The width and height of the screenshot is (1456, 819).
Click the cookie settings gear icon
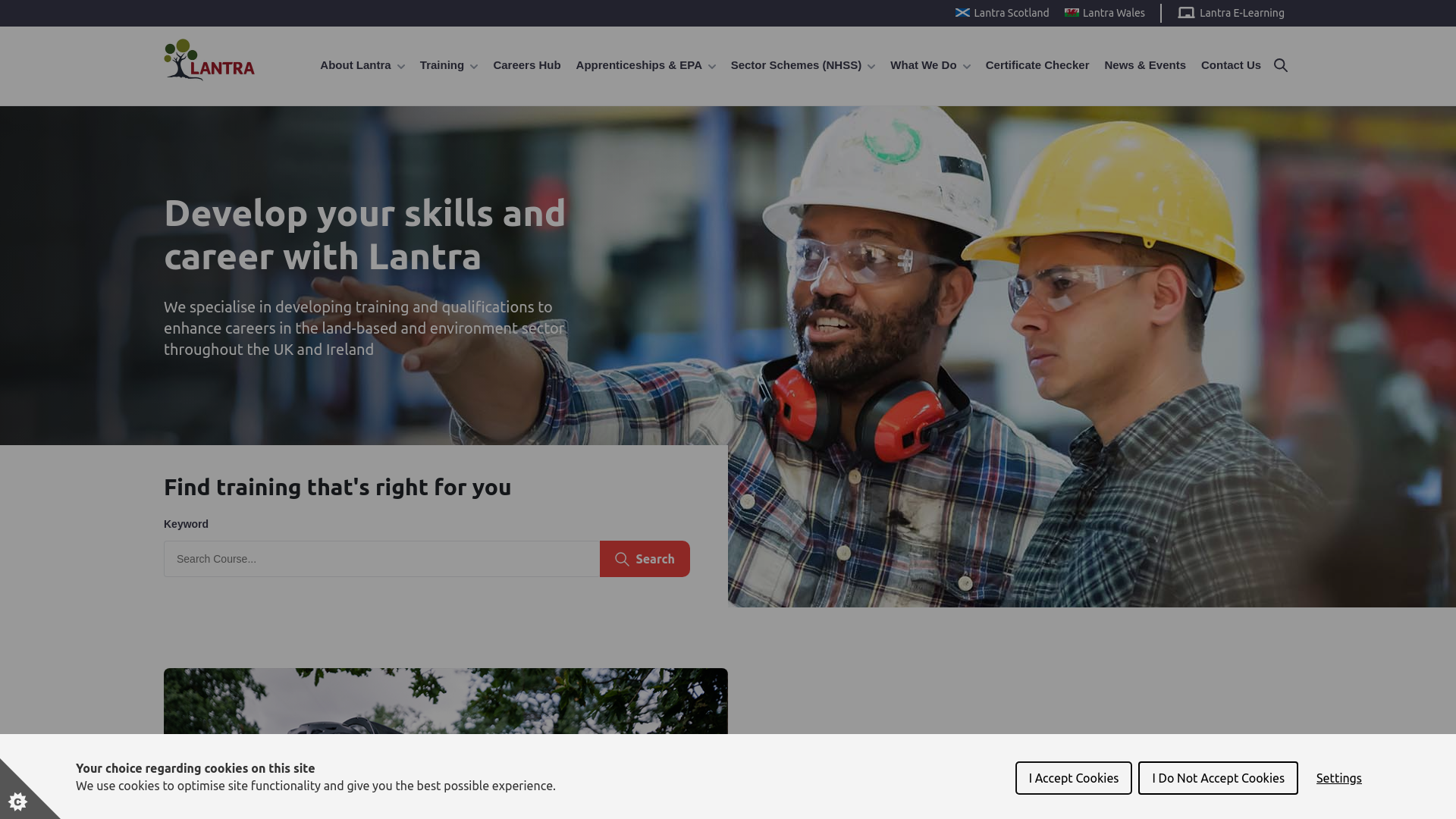tap(18, 801)
